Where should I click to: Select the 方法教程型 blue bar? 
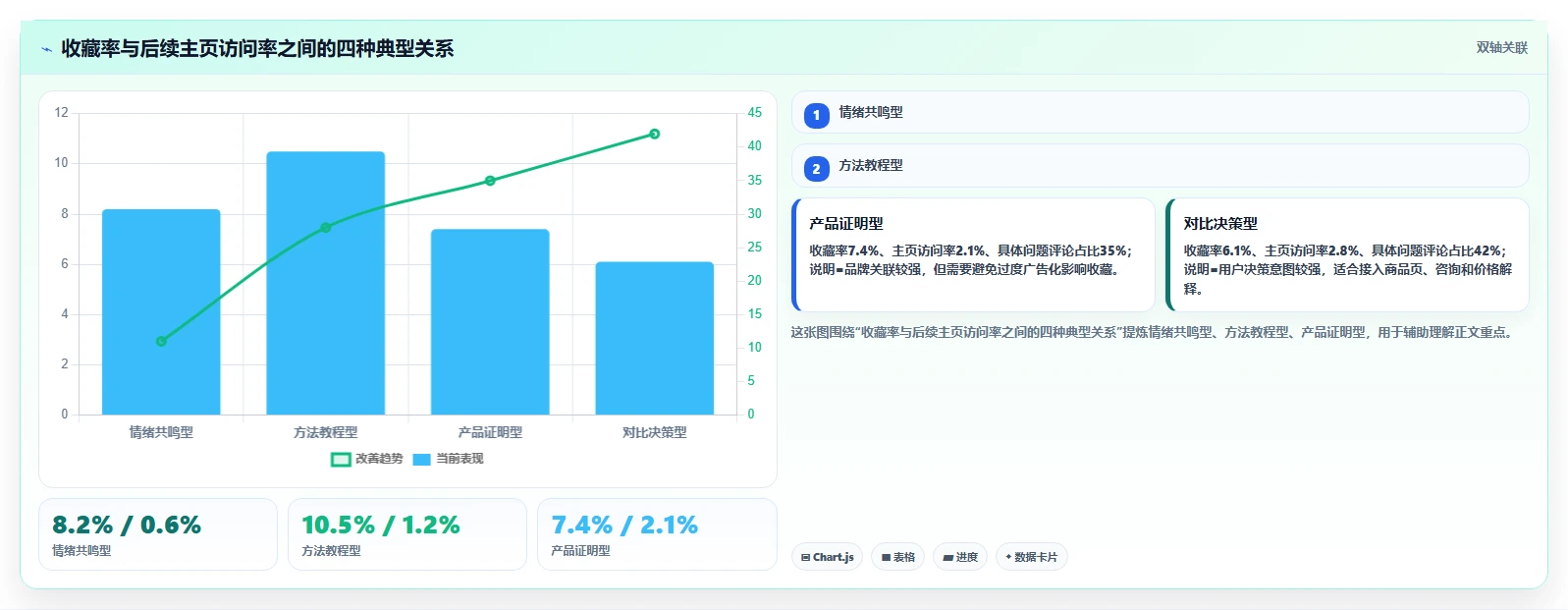pos(325,283)
